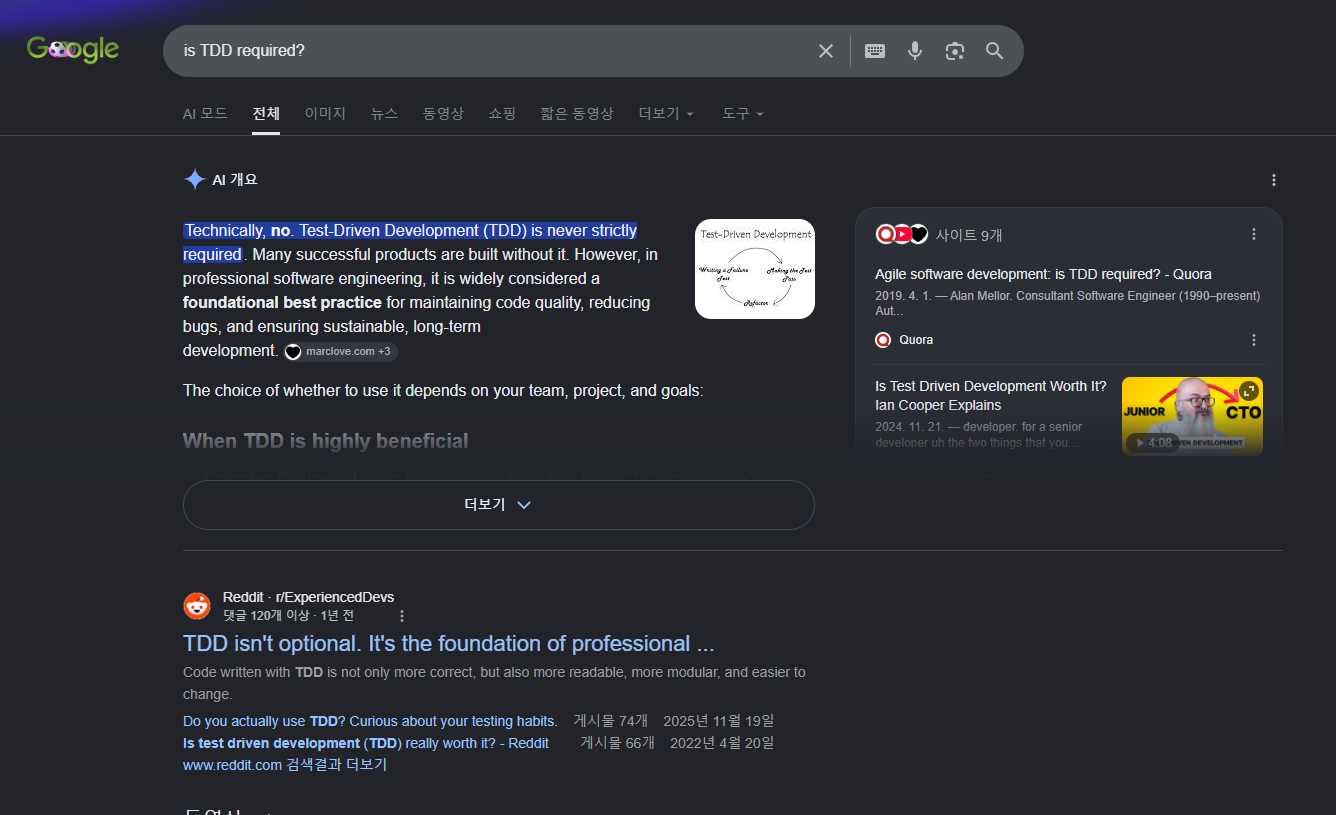The width and height of the screenshot is (1336, 815).
Task: Click the Quora favicon
Action: [x=883, y=340]
